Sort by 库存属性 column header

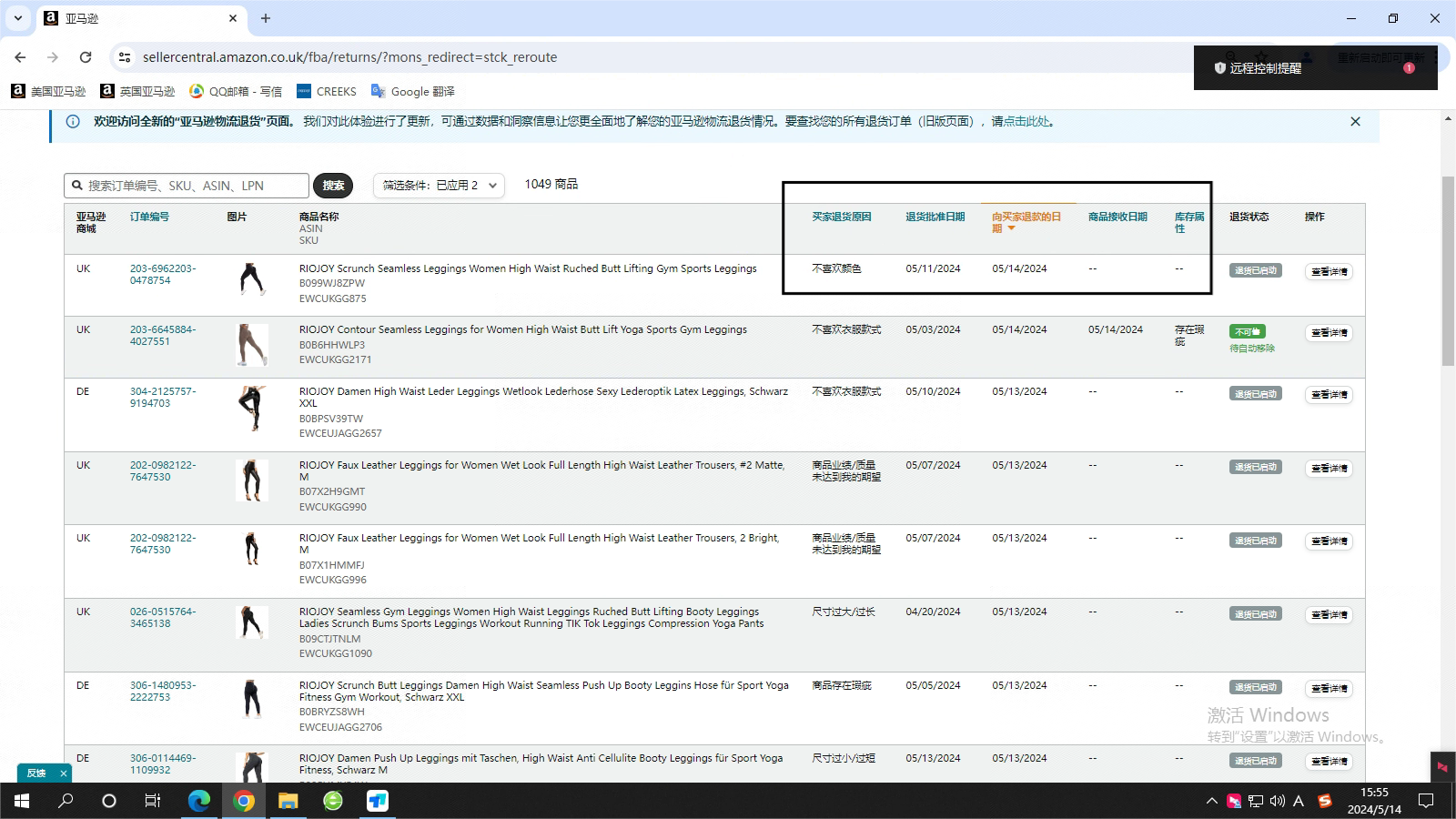click(x=1188, y=222)
